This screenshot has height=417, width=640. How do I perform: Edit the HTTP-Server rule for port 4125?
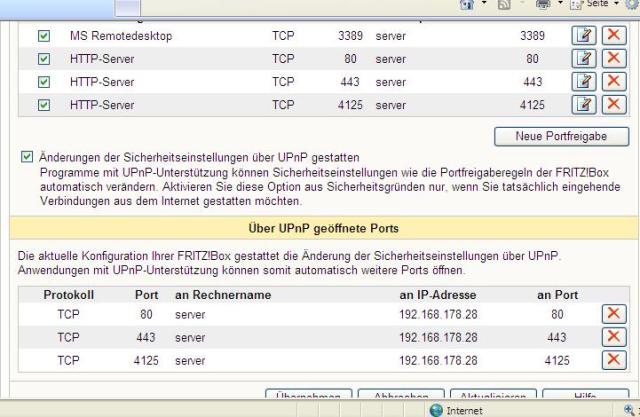[584, 104]
